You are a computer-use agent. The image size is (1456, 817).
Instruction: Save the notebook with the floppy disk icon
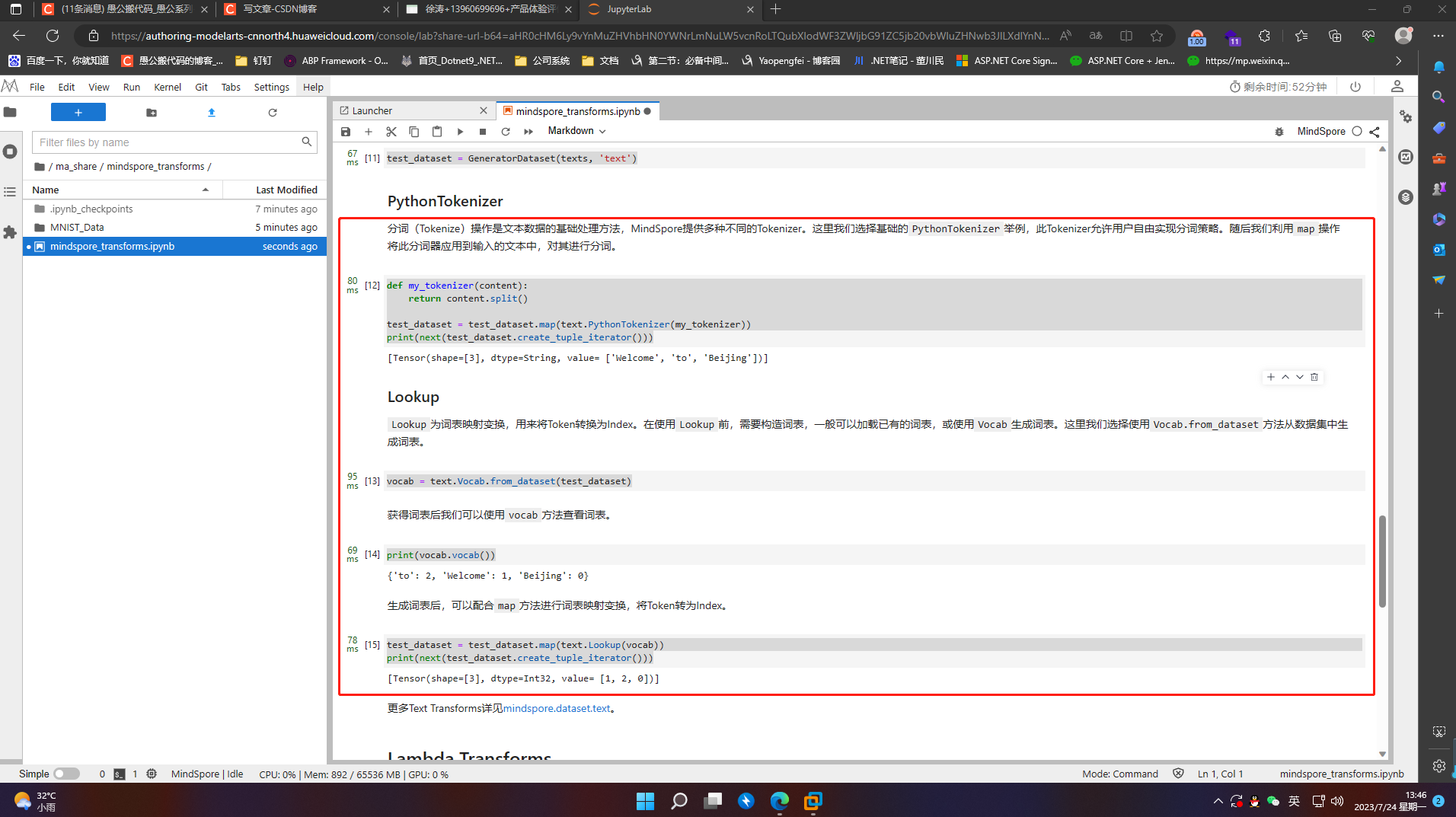pyautogui.click(x=346, y=132)
